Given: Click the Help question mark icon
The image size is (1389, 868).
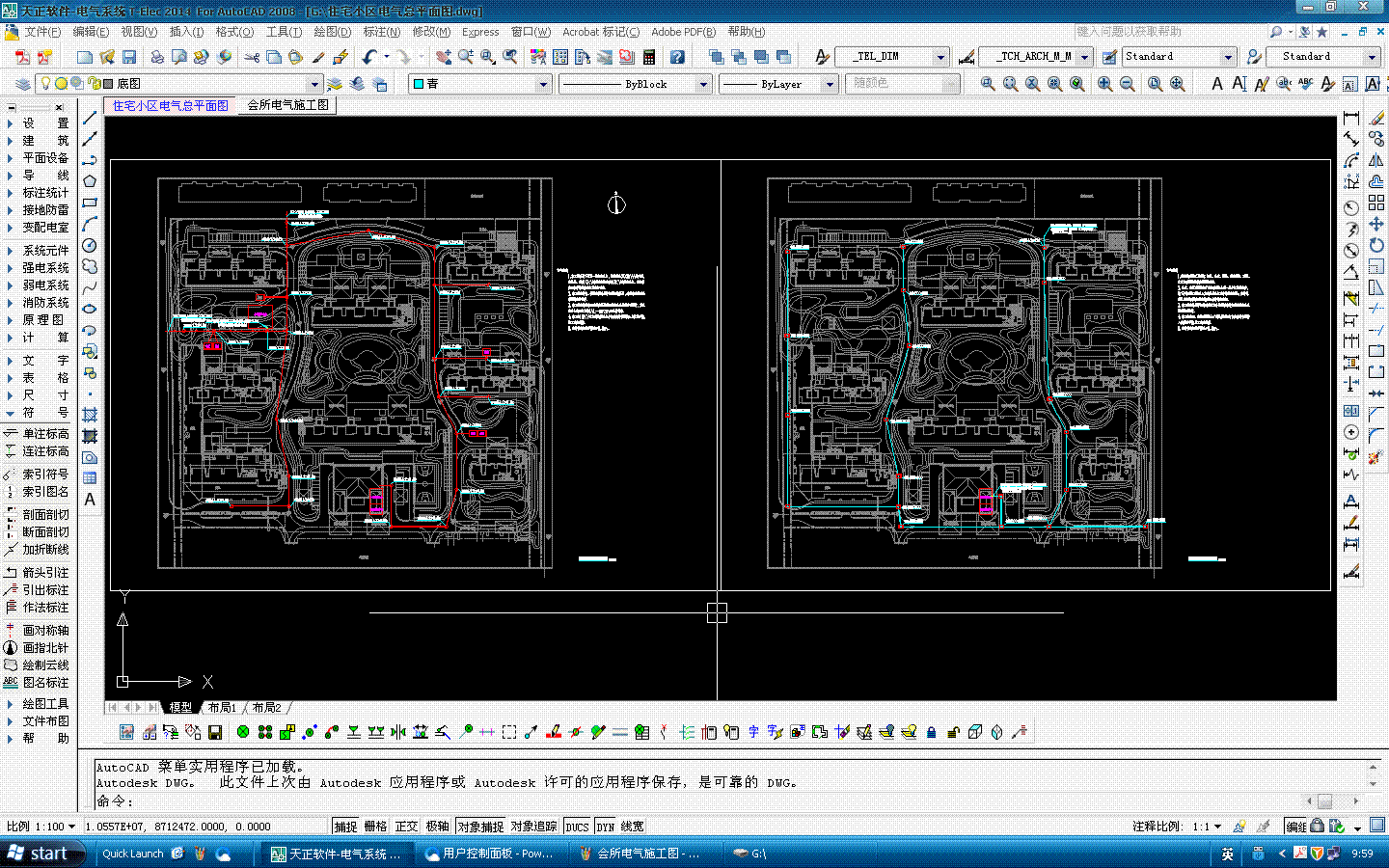Looking at the screenshot, I should click(677, 57).
